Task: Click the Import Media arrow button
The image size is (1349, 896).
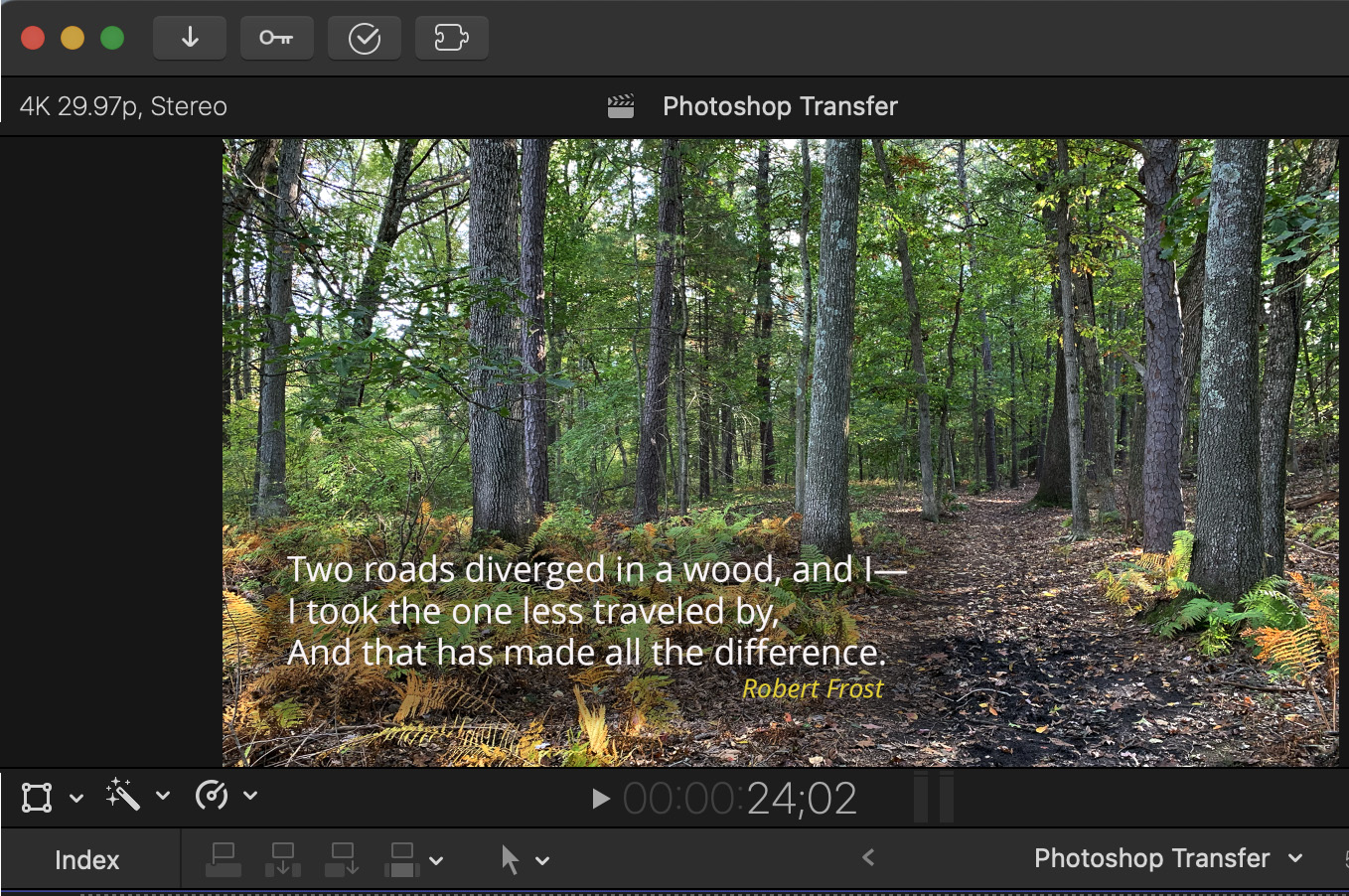Action: (x=190, y=39)
